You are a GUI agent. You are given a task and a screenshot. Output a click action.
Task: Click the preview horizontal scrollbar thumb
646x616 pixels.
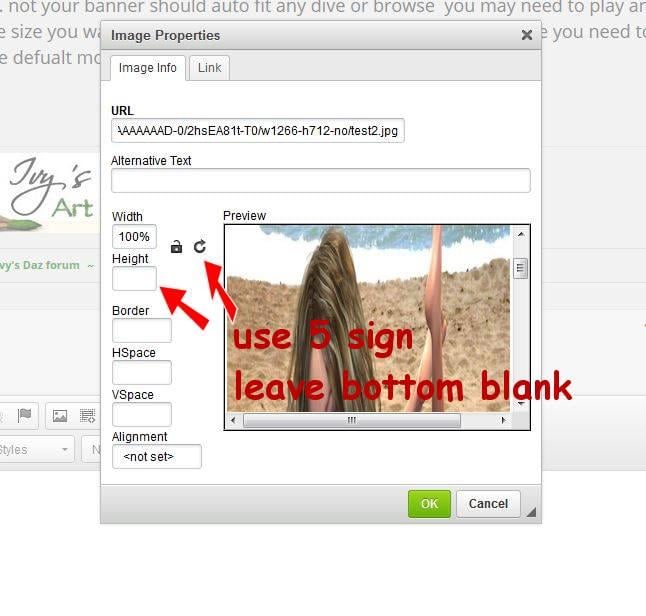pos(352,420)
